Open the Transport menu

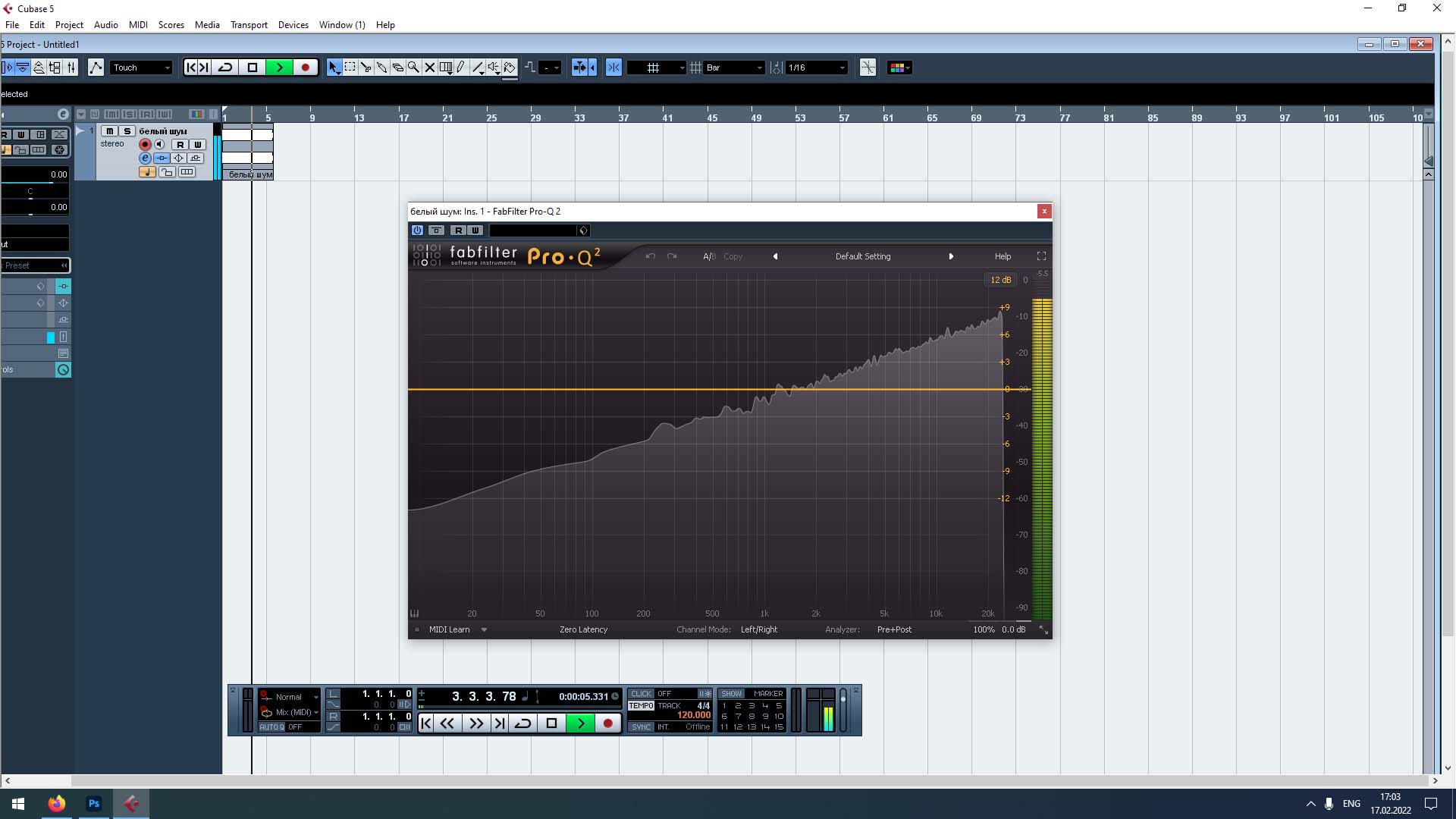pyautogui.click(x=249, y=24)
